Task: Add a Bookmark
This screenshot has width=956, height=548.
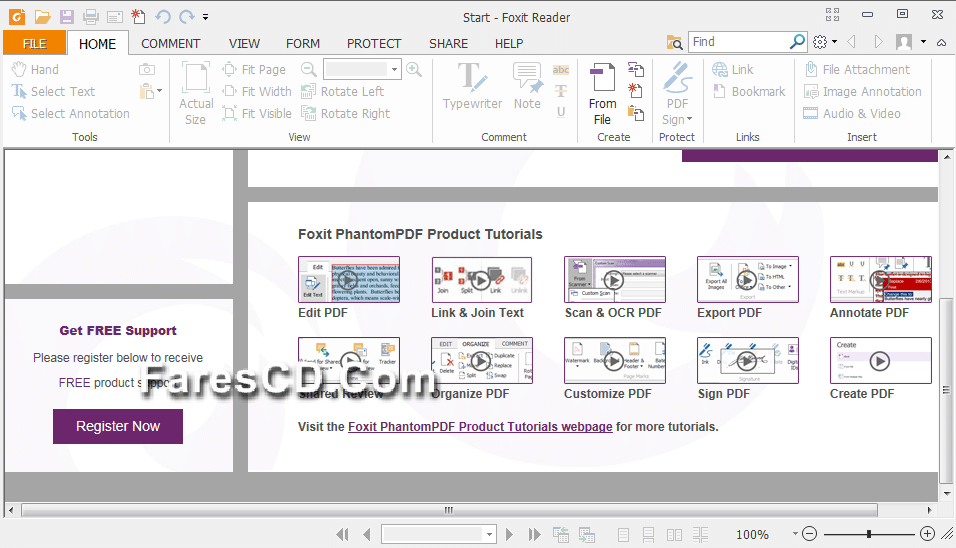Action: click(x=749, y=91)
